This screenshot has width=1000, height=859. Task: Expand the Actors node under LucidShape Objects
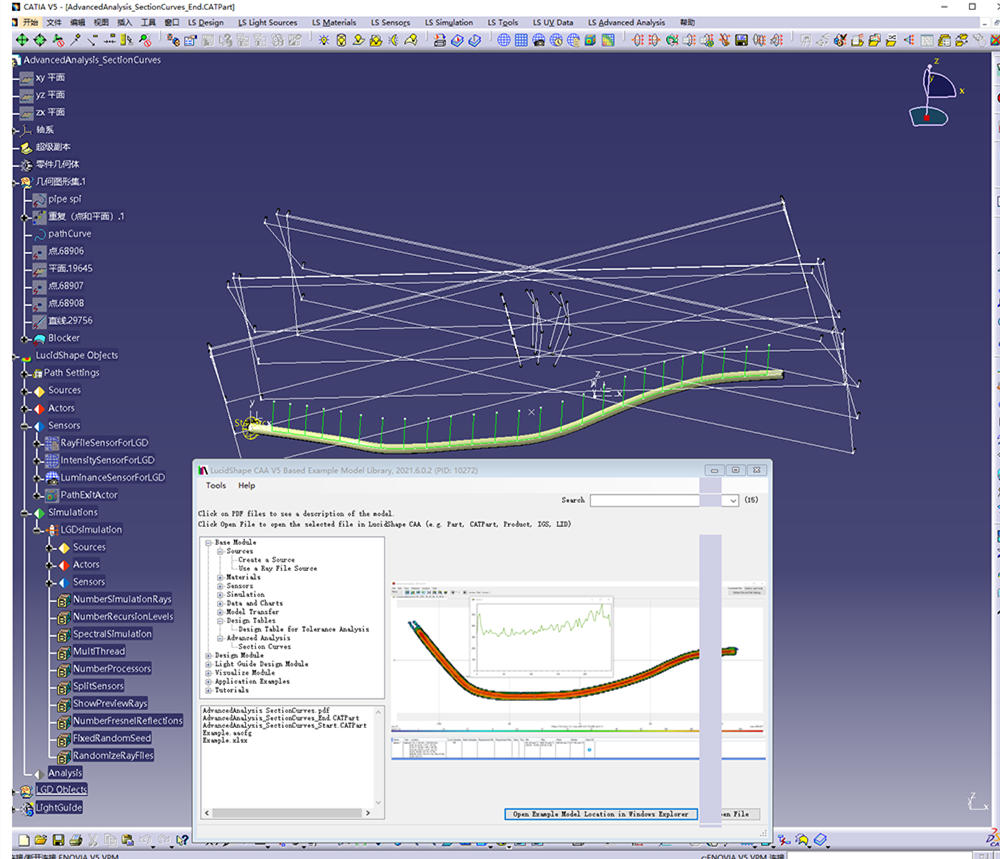pos(25,408)
